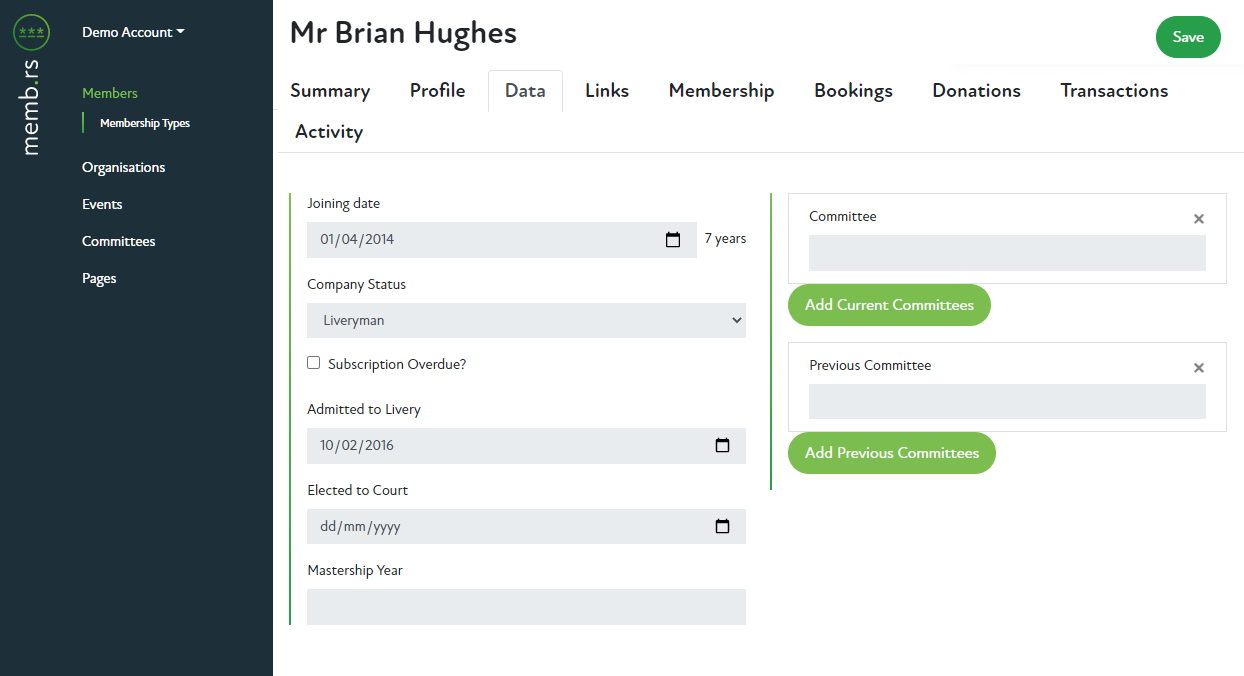Click the Mastership Year input field
Viewport: 1244px width, 676px height.
point(526,607)
